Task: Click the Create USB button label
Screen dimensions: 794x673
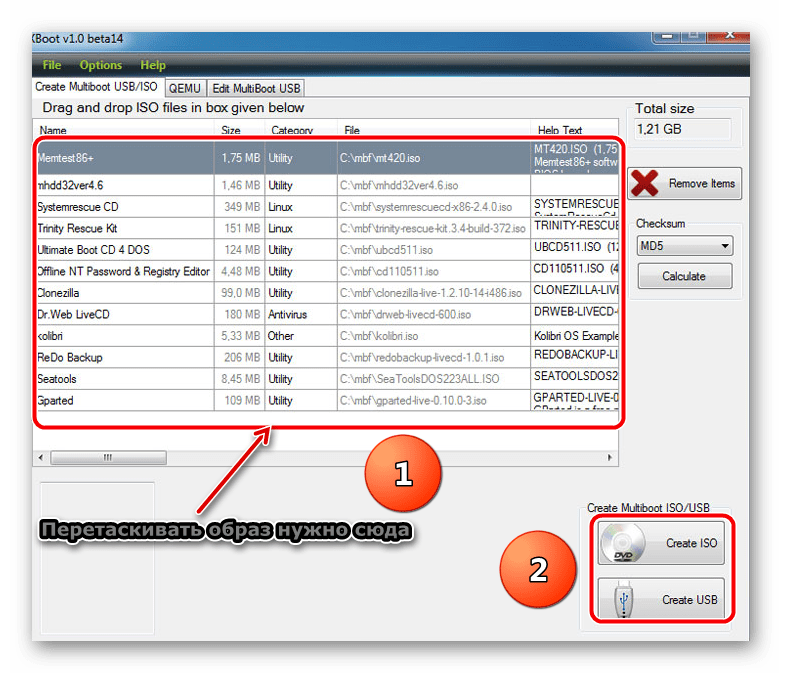Action: click(x=690, y=600)
